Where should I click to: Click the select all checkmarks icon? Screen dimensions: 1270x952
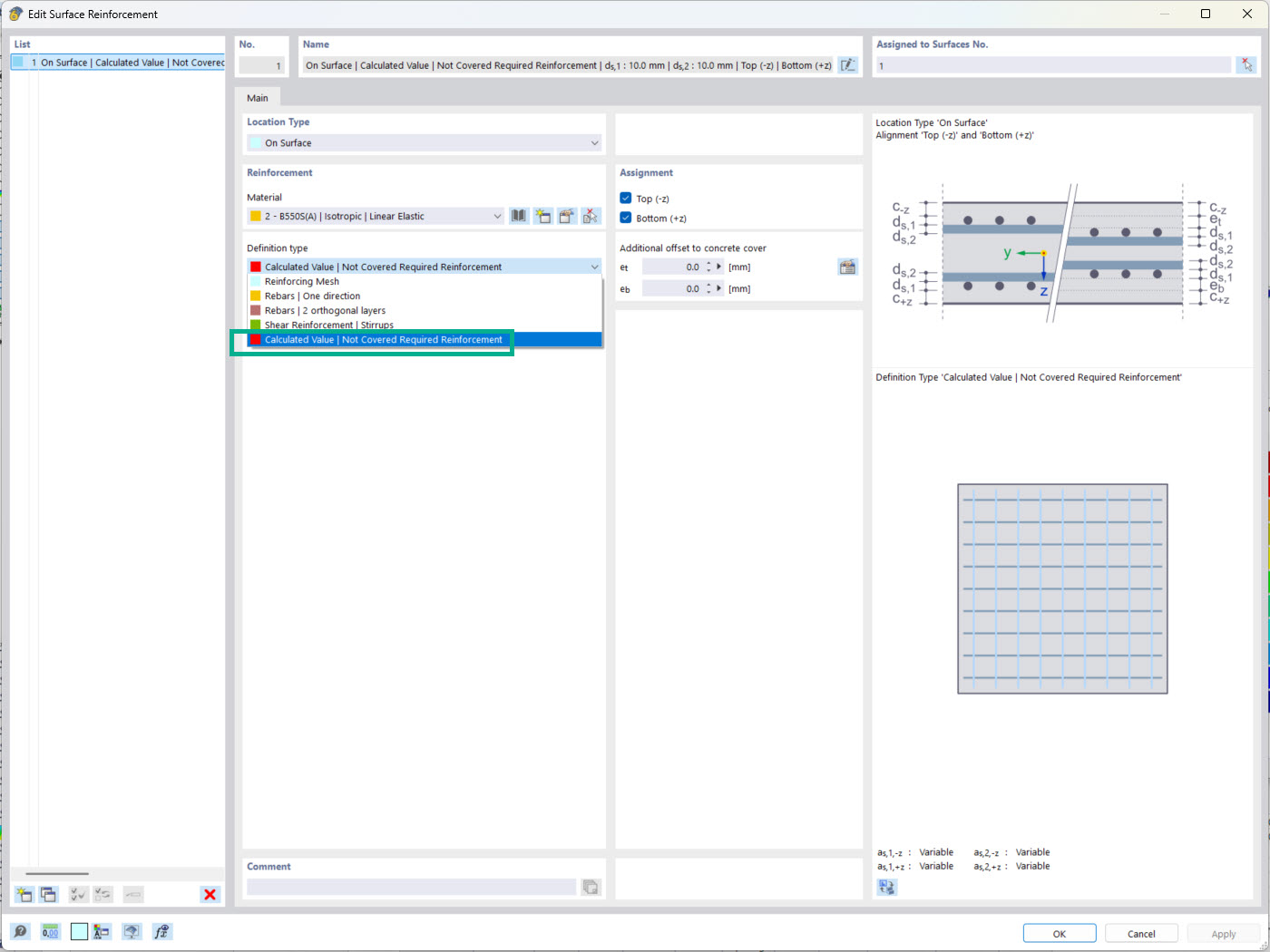pyautogui.click(x=79, y=894)
